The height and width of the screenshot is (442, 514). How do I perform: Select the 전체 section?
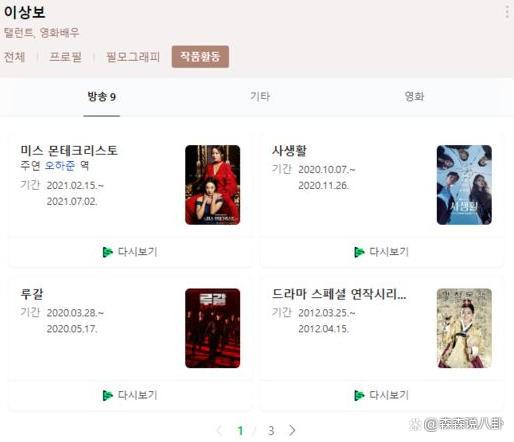14,57
